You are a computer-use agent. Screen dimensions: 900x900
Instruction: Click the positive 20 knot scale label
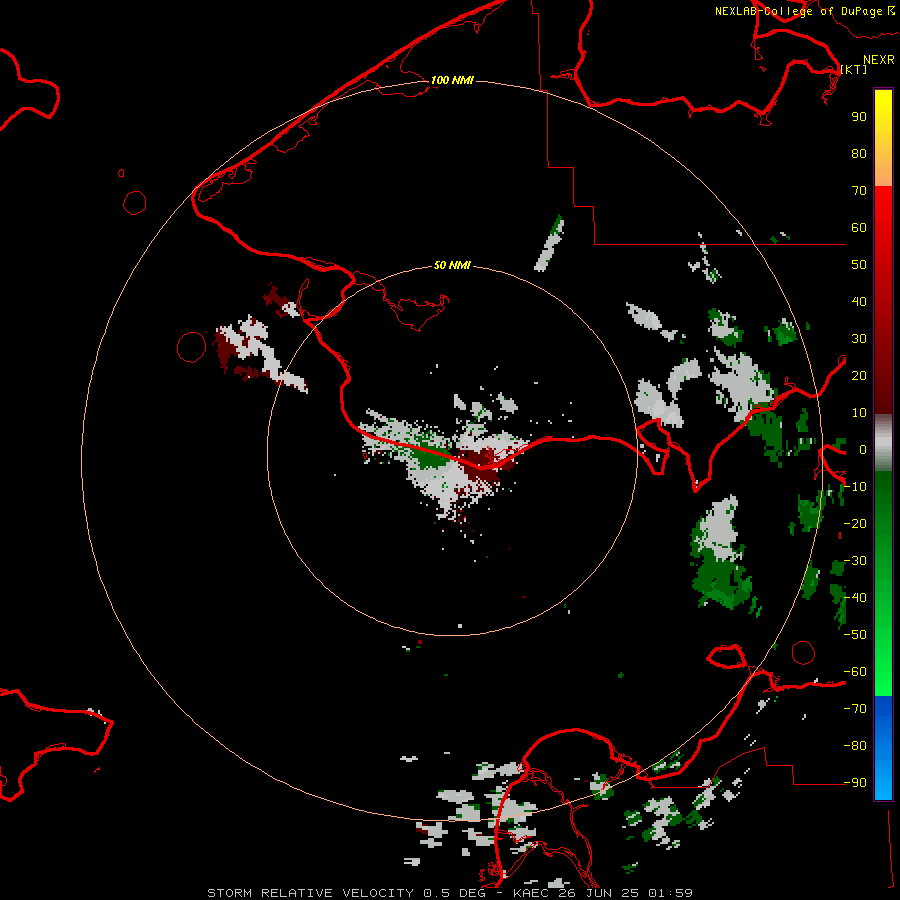coord(859,376)
